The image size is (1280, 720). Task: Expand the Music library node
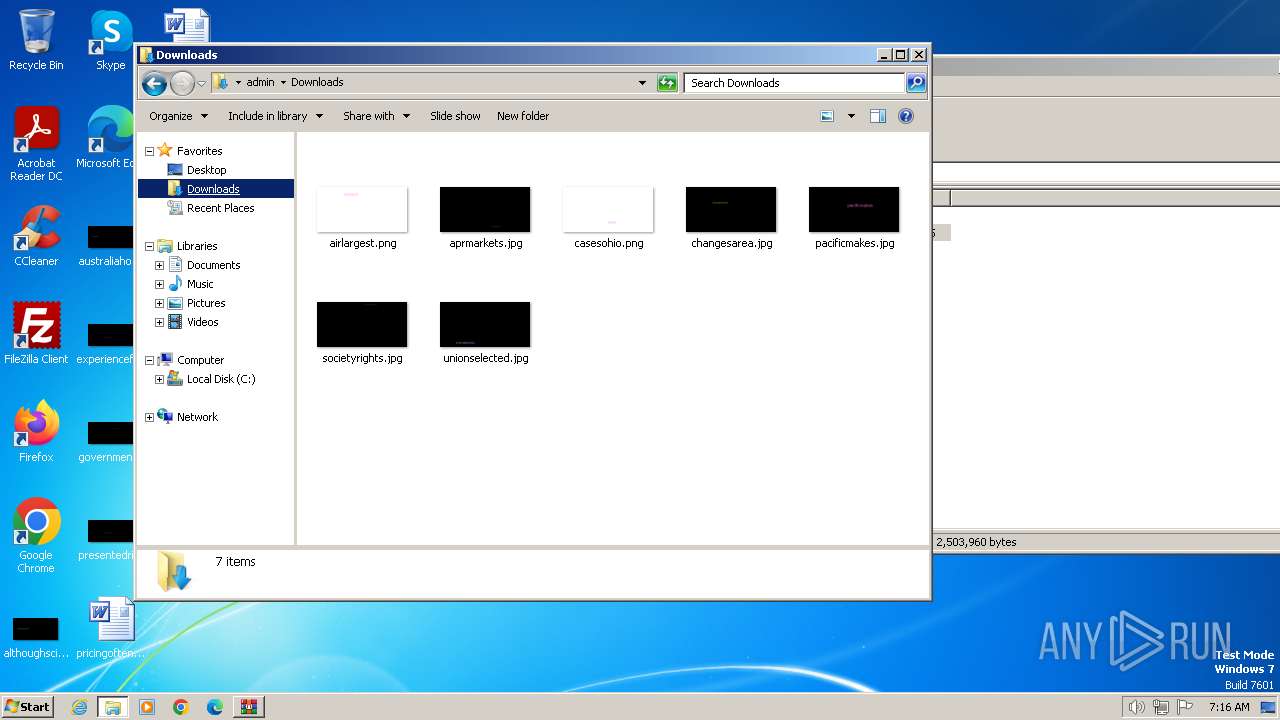tap(159, 284)
